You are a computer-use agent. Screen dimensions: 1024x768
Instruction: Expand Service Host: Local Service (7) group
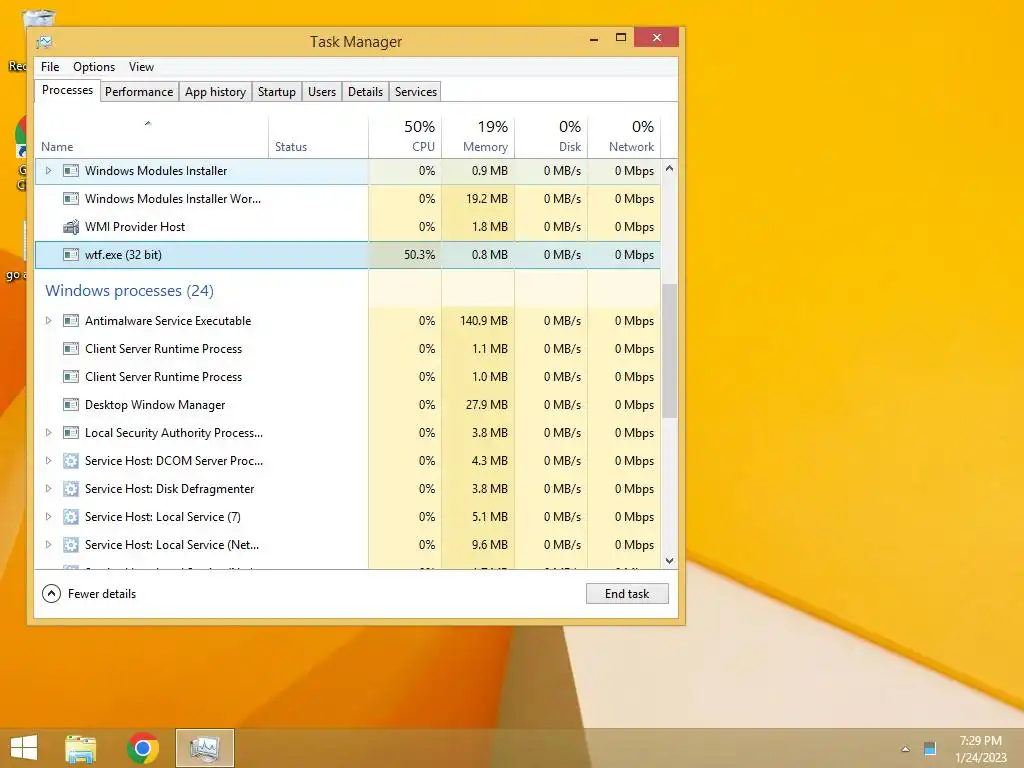(x=48, y=517)
